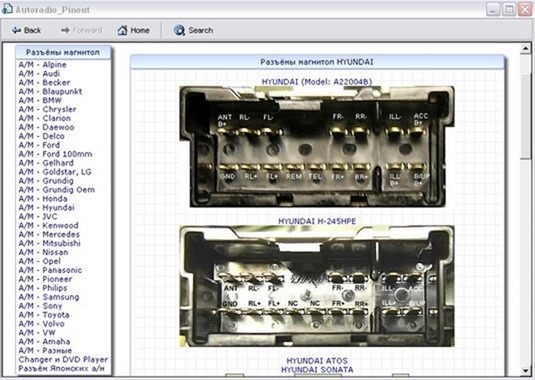This screenshot has width=535, height=380.
Task: Click scrollbar down arrow button
Action: [525, 371]
